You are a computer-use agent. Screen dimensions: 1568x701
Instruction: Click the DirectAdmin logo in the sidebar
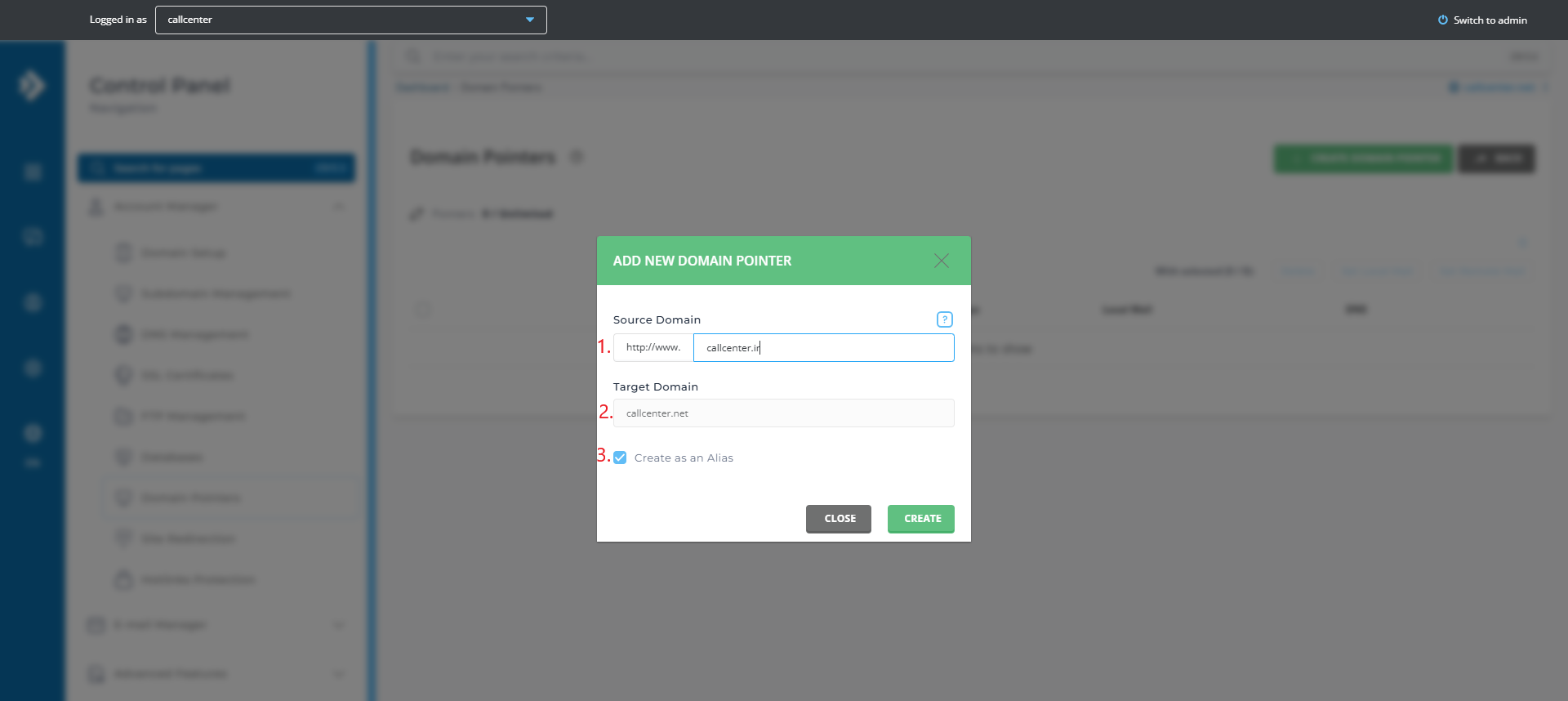(x=32, y=85)
